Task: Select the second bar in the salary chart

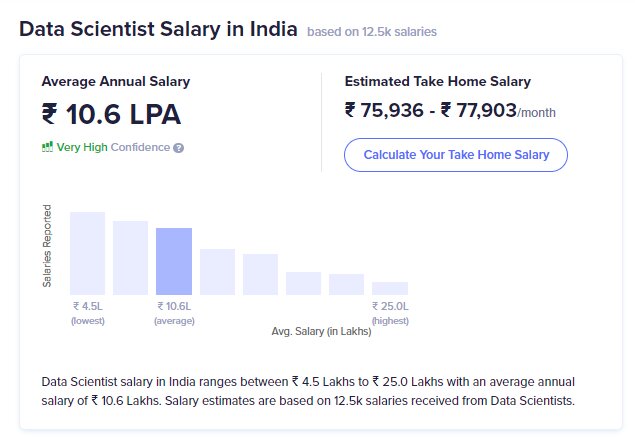Action: (x=130, y=258)
